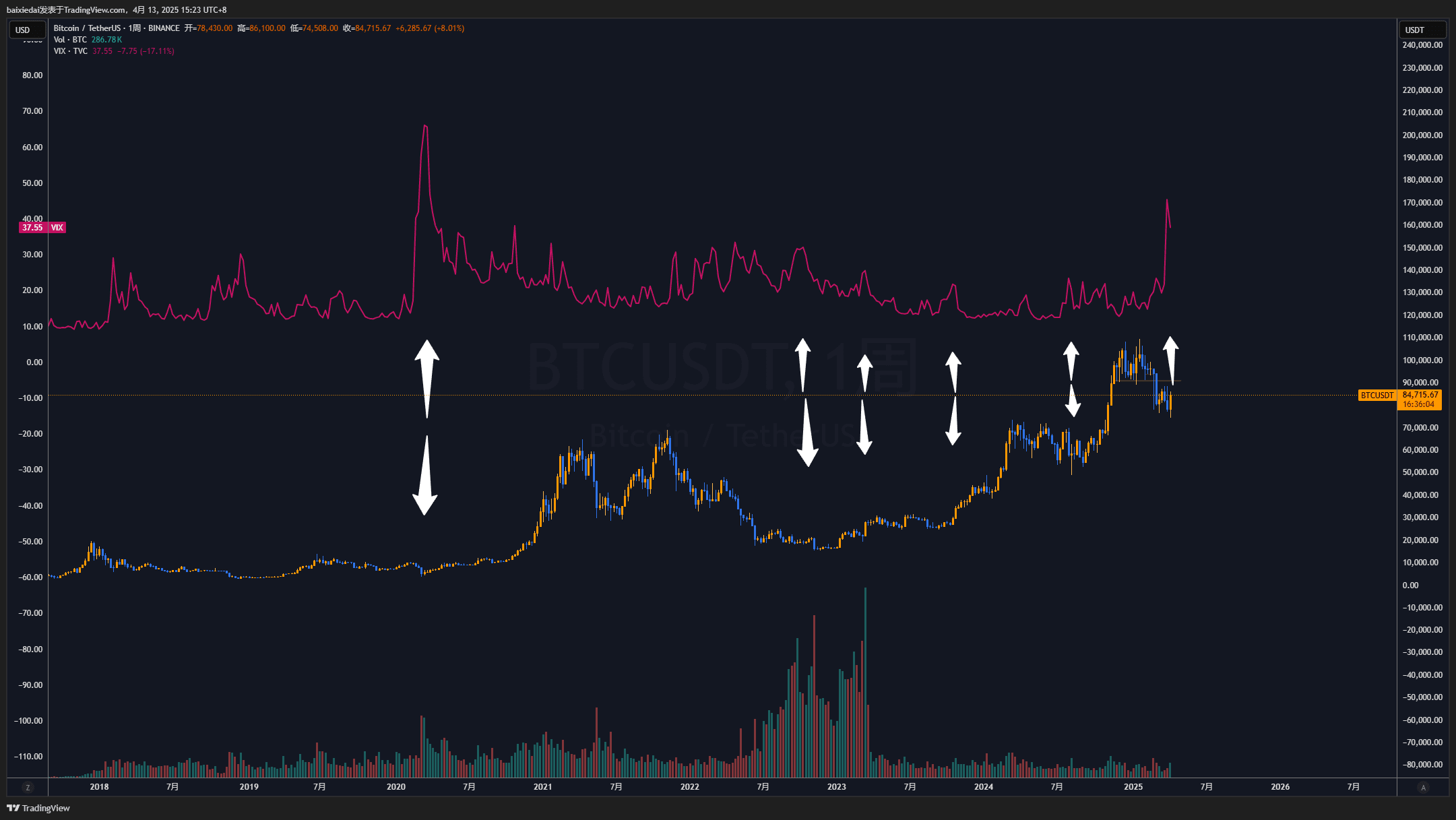1456x820 pixels.
Task: Click the TradingView logo in the footer
Action: [x=38, y=808]
